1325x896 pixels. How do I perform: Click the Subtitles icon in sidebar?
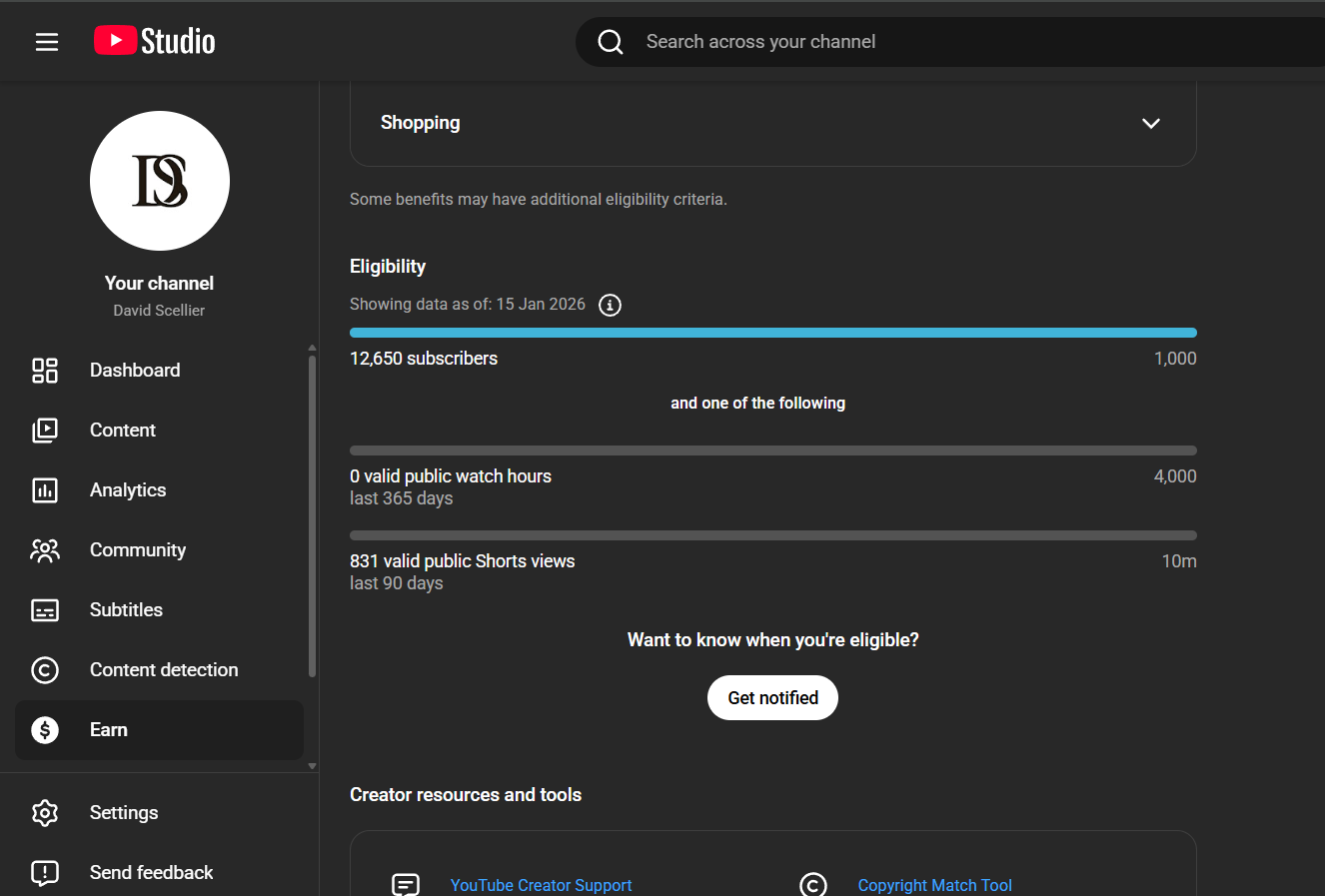click(x=45, y=610)
